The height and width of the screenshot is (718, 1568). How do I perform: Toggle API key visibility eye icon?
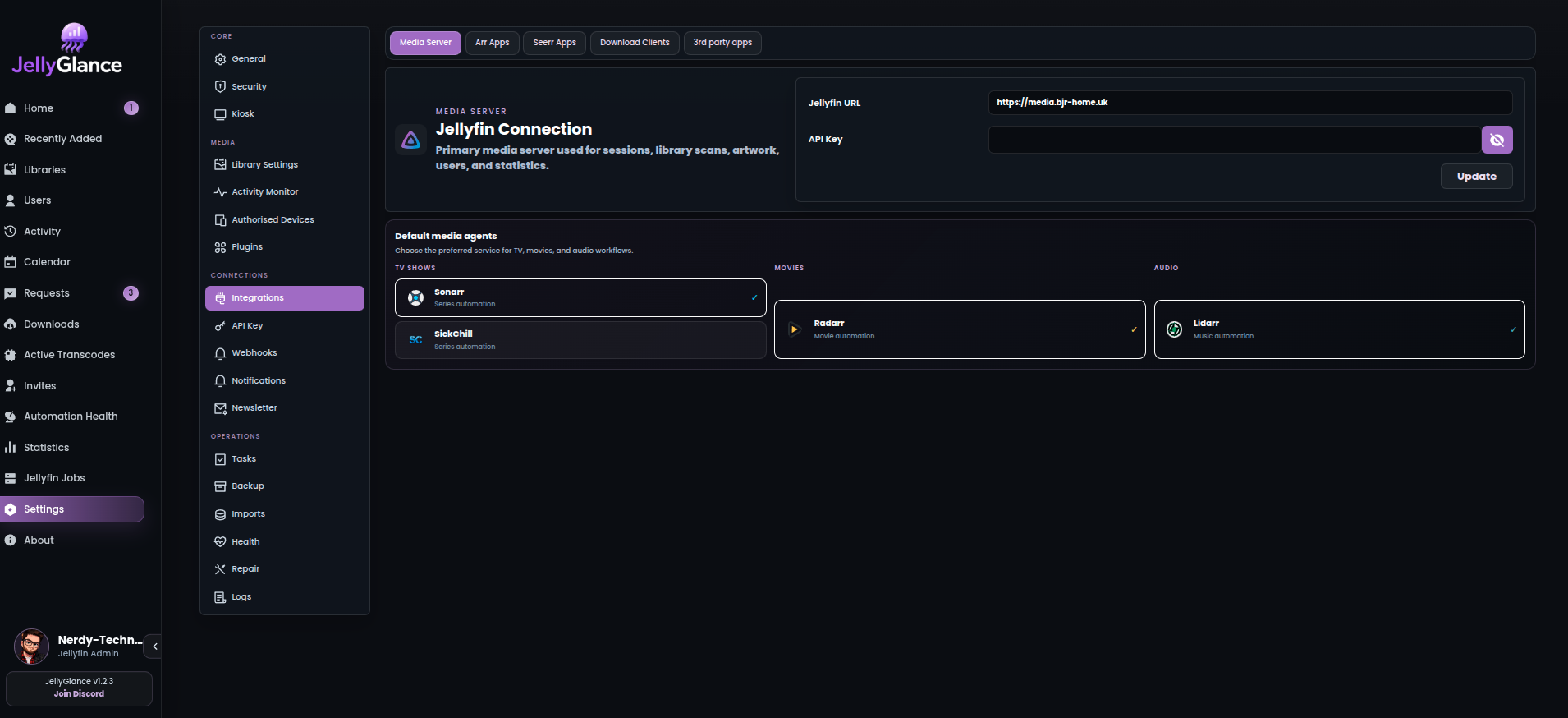coord(1497,140)
